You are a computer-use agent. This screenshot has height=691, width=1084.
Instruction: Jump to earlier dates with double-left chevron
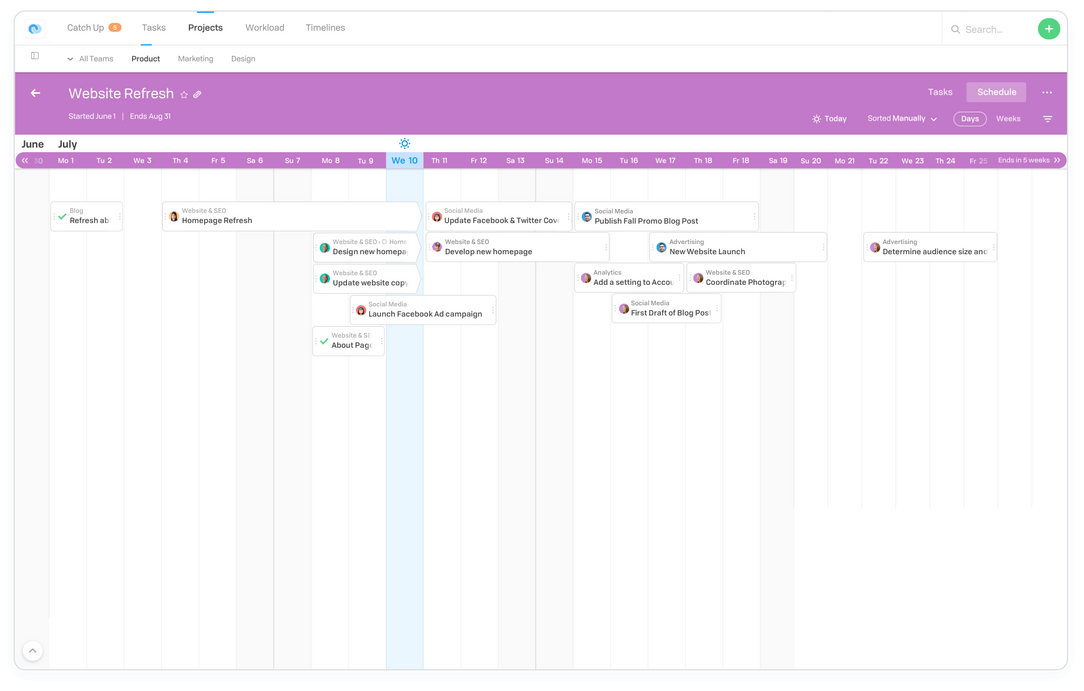[x=25, y=160]
